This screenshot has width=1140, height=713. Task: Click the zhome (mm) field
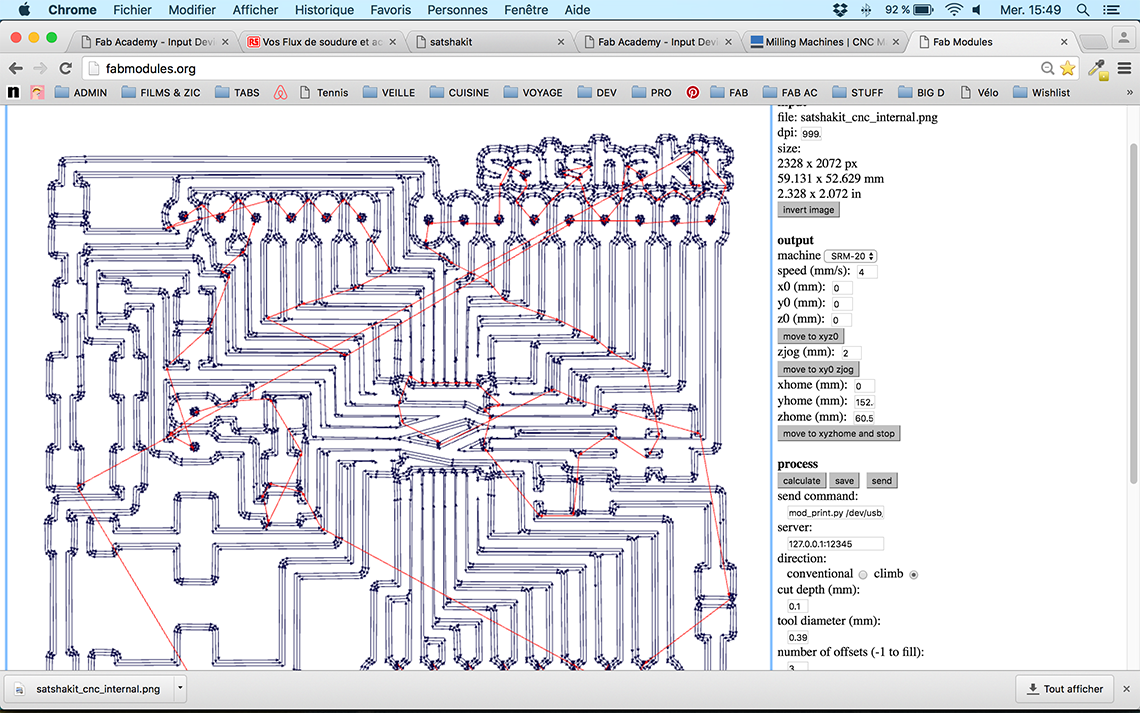pos(864,418)
